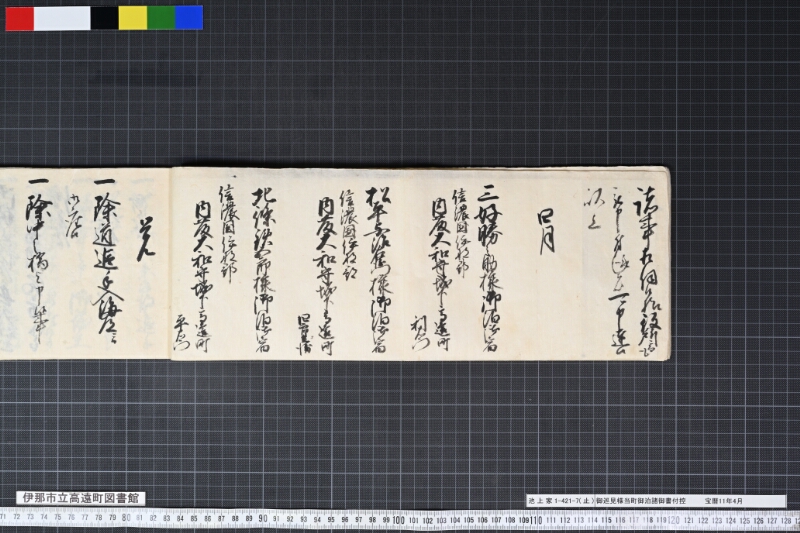Click the manuscript column starting with 三好勝
The image size is (800, 533).
click(488, 267)
